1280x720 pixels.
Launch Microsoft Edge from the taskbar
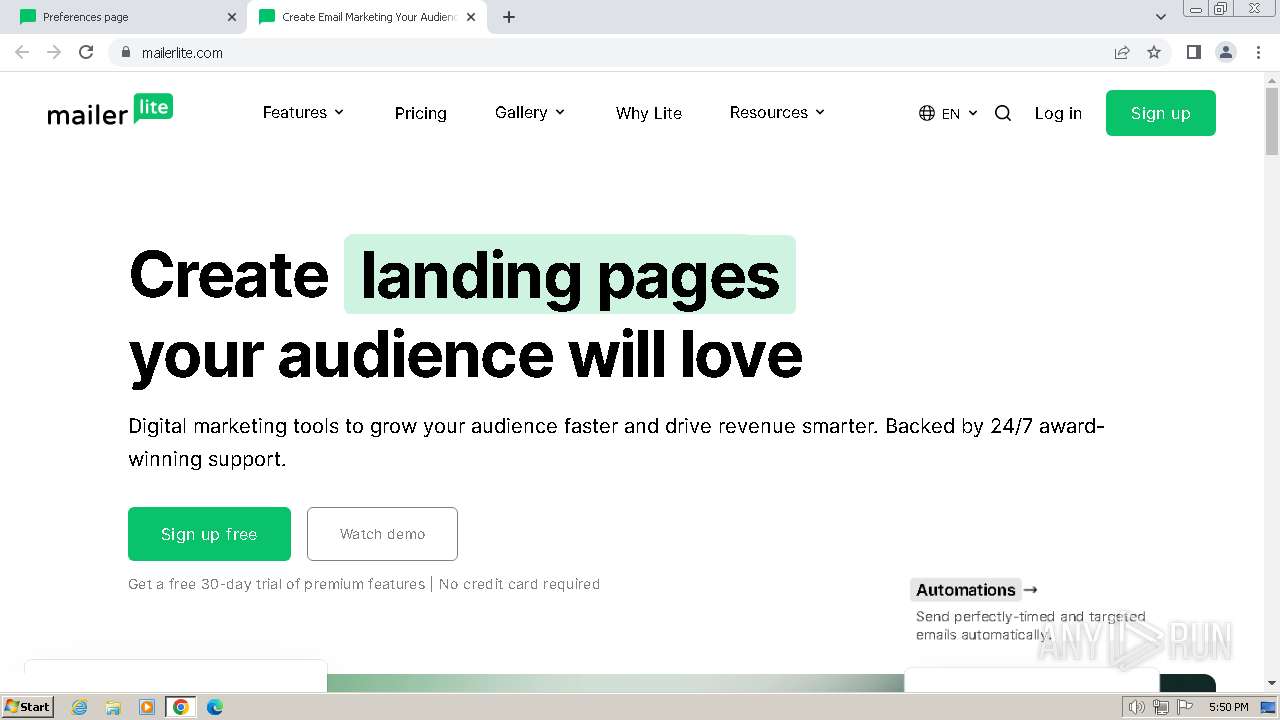tap(215, 707)
